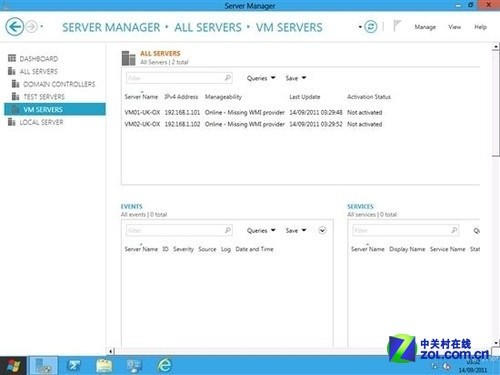The width and height of the screenshot is (500, 375).
Task: Sort services by Service Name column
Action: pos(447,249)
